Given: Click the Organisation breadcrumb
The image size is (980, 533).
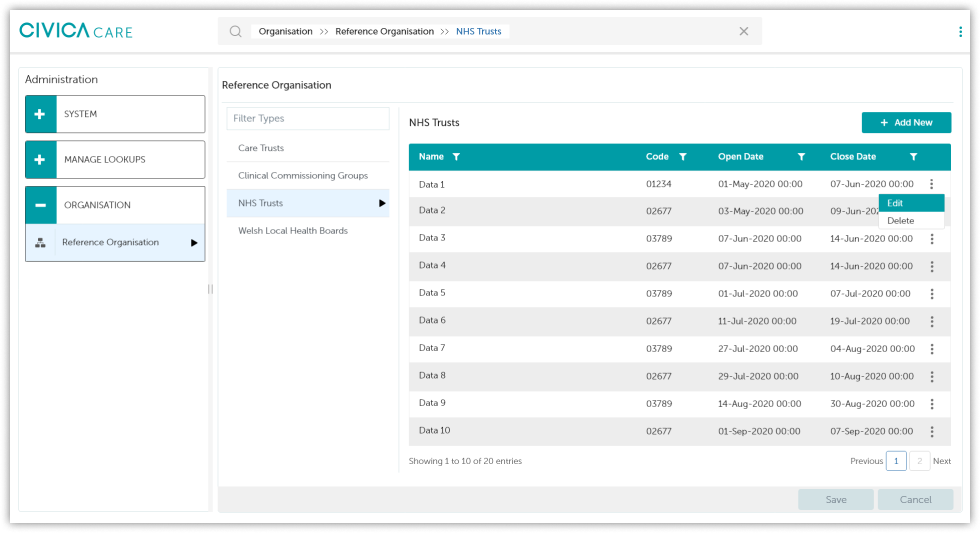Looking at the screenshot, I should pos(286,31).
